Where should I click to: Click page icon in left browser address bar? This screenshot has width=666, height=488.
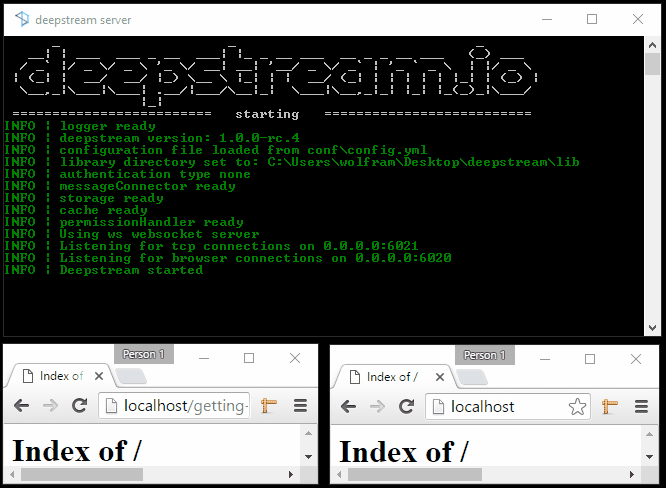111,406
